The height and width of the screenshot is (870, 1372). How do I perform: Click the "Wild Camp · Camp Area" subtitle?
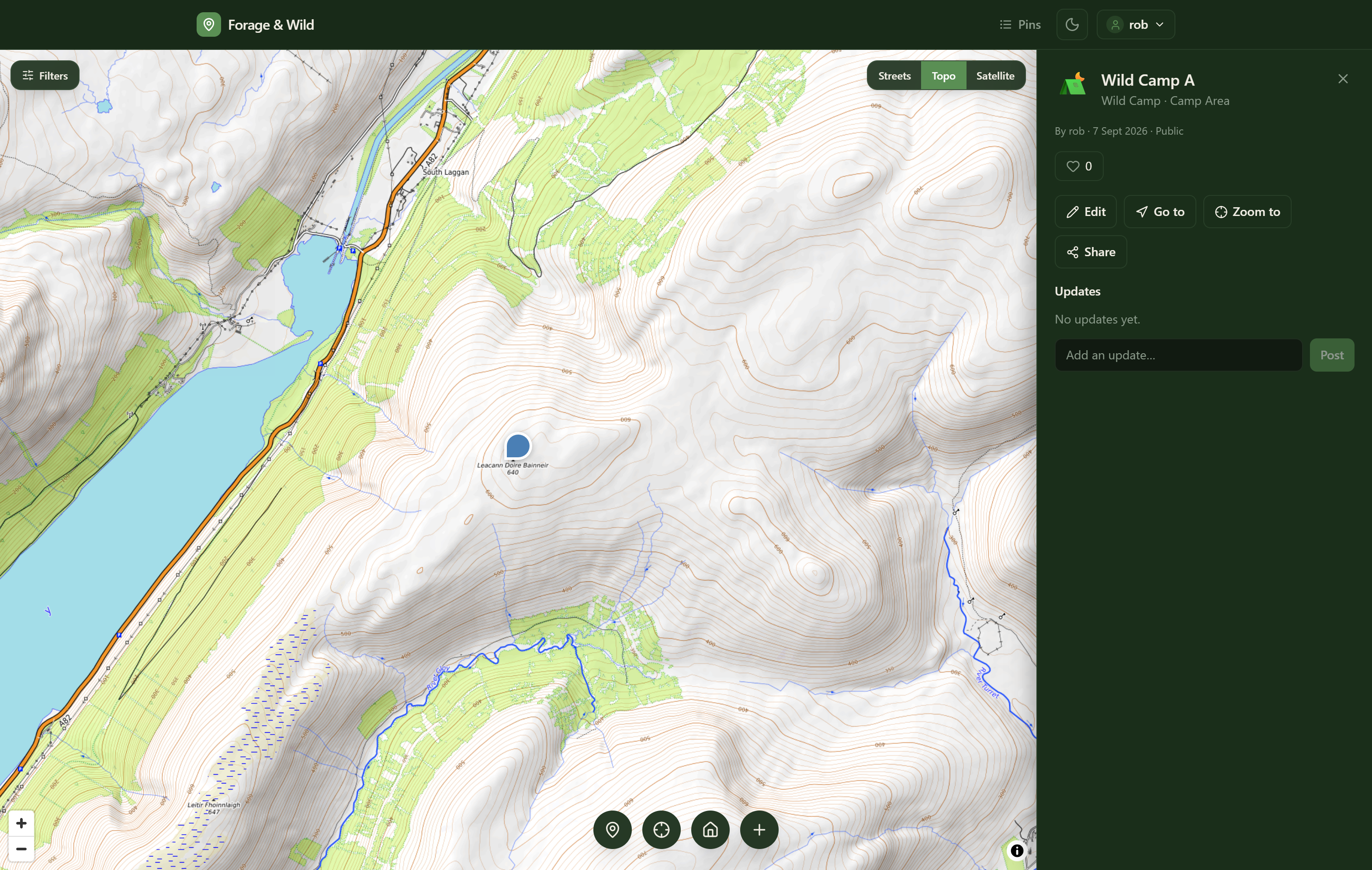pos(1164,101)
